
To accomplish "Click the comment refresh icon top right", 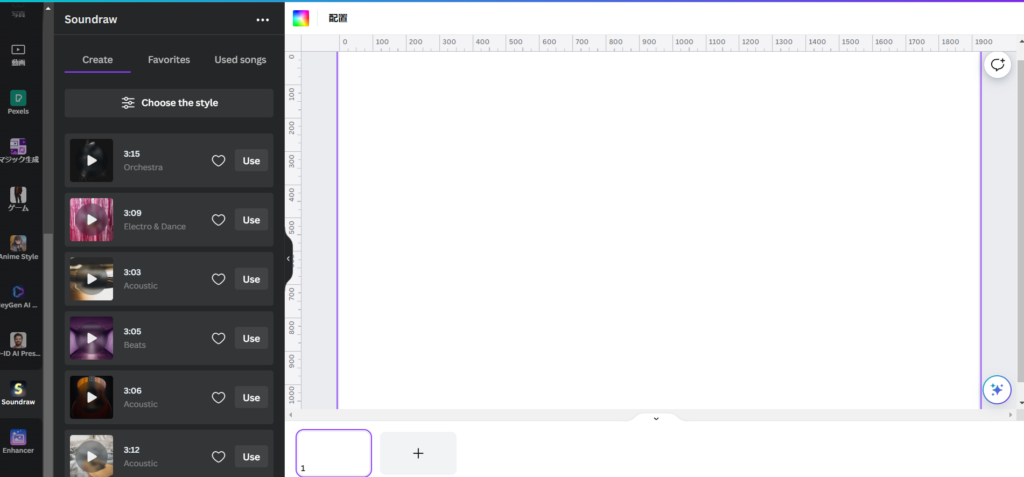I will click(996, 65).
